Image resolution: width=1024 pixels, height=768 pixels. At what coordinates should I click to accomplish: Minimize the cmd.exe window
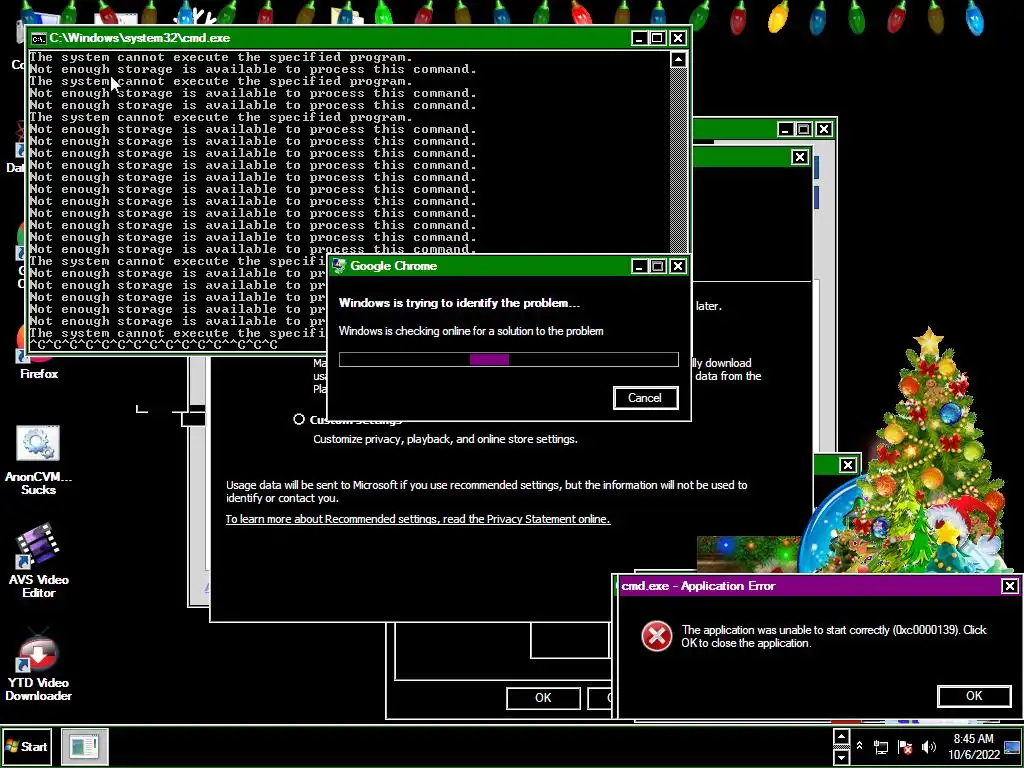click(x=639, y=39)
